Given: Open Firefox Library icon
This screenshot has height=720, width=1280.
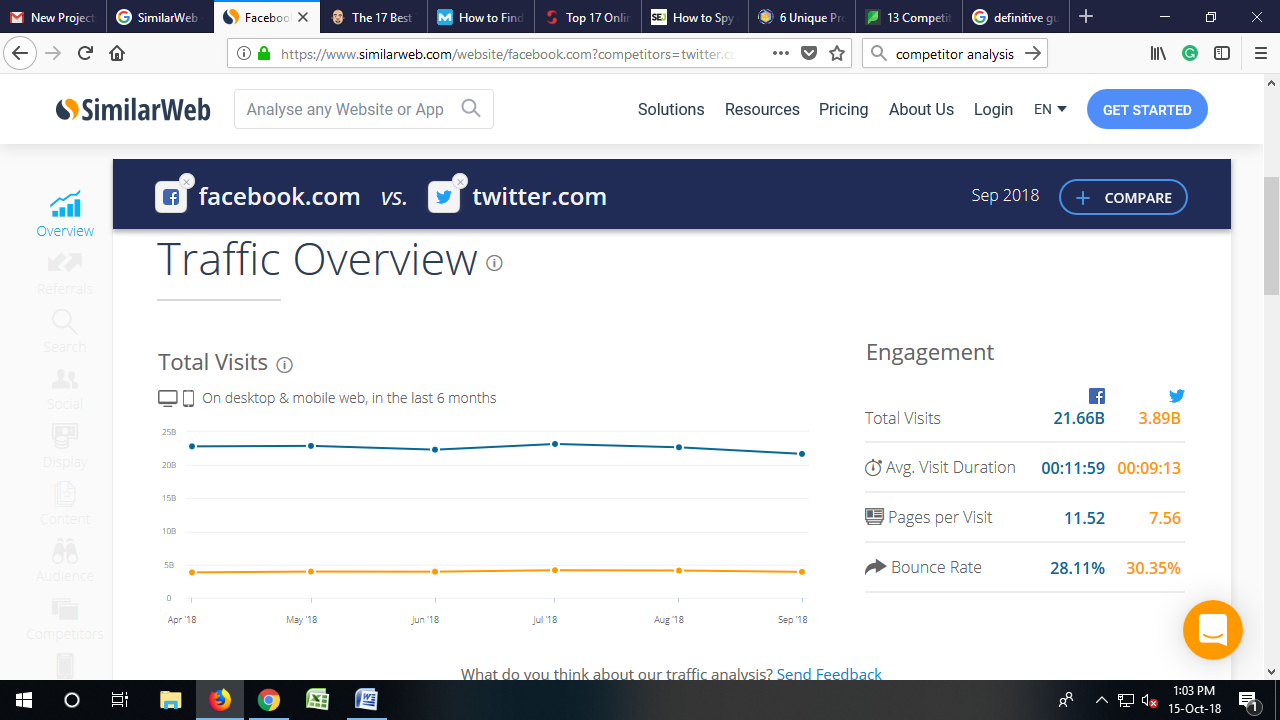Looking at the screenshot, I should pos(1158,53).
